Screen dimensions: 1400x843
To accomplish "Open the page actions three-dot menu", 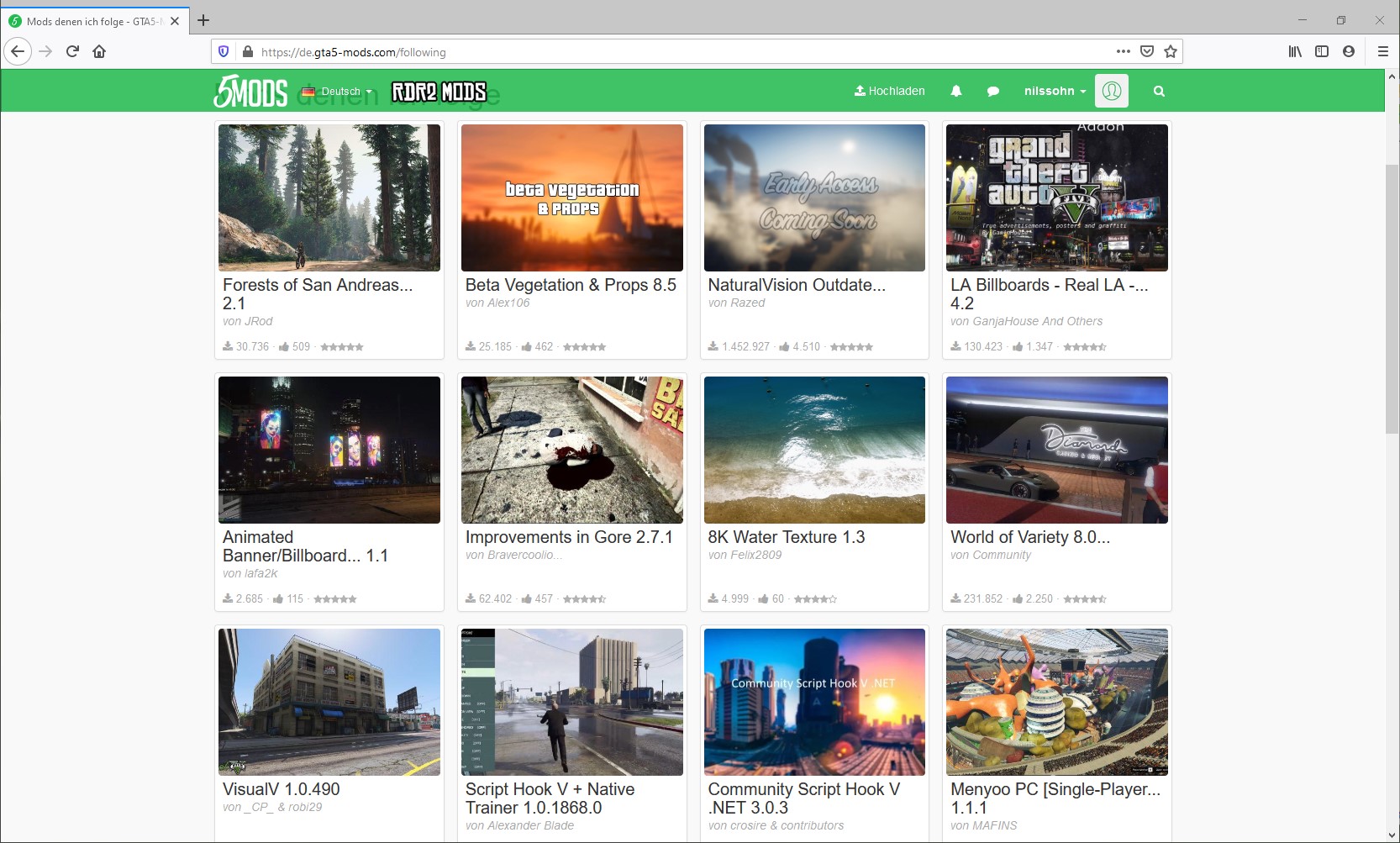I will 1124,51.
